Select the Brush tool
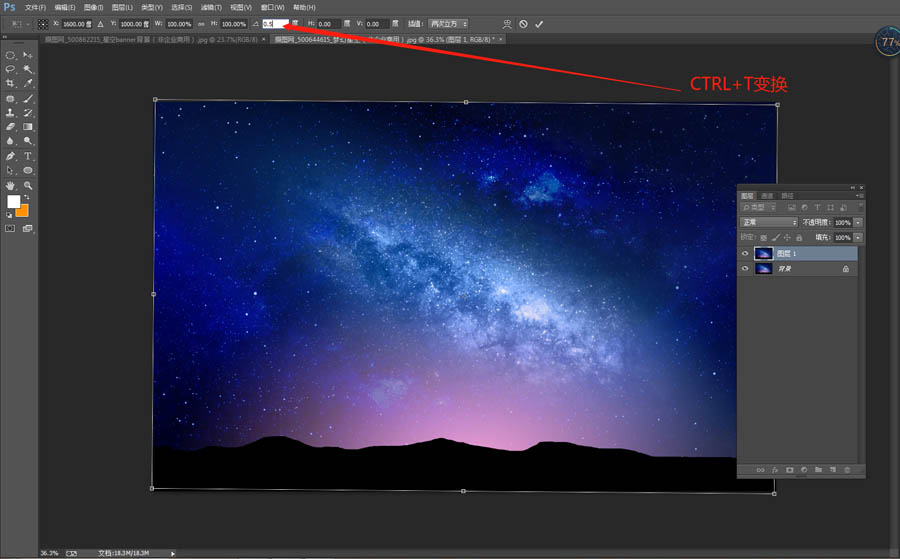Viewport: 900px width, 559px height. point(28,99)
